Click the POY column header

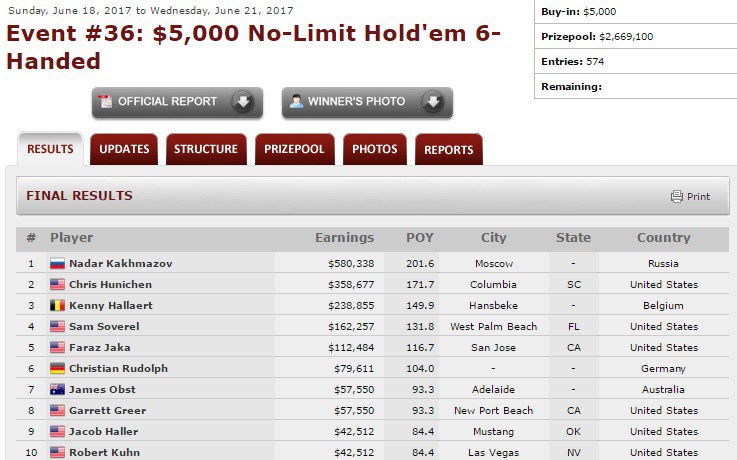click(420, 238)
